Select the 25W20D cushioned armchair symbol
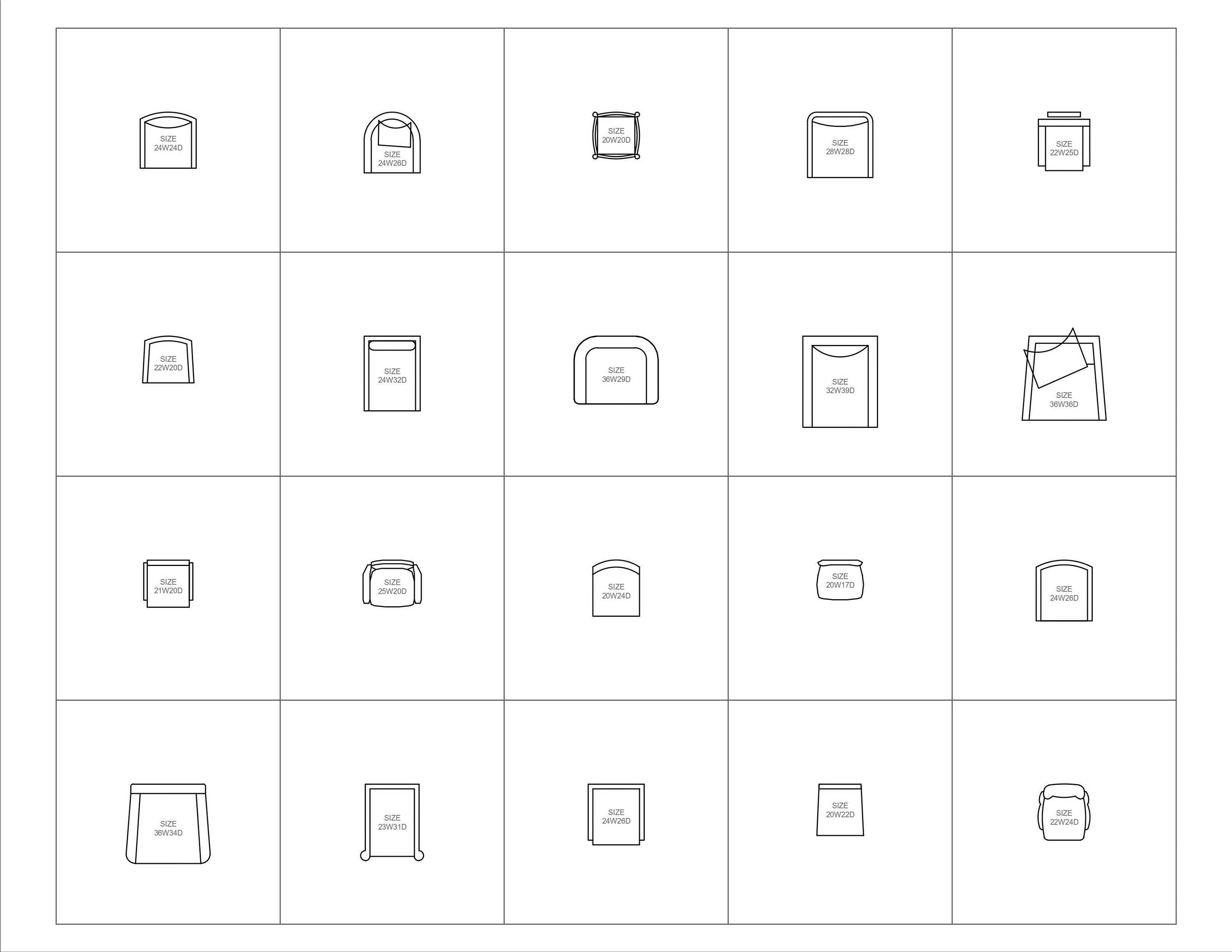This screenshot has width=1232, height=952. (392, 584)
